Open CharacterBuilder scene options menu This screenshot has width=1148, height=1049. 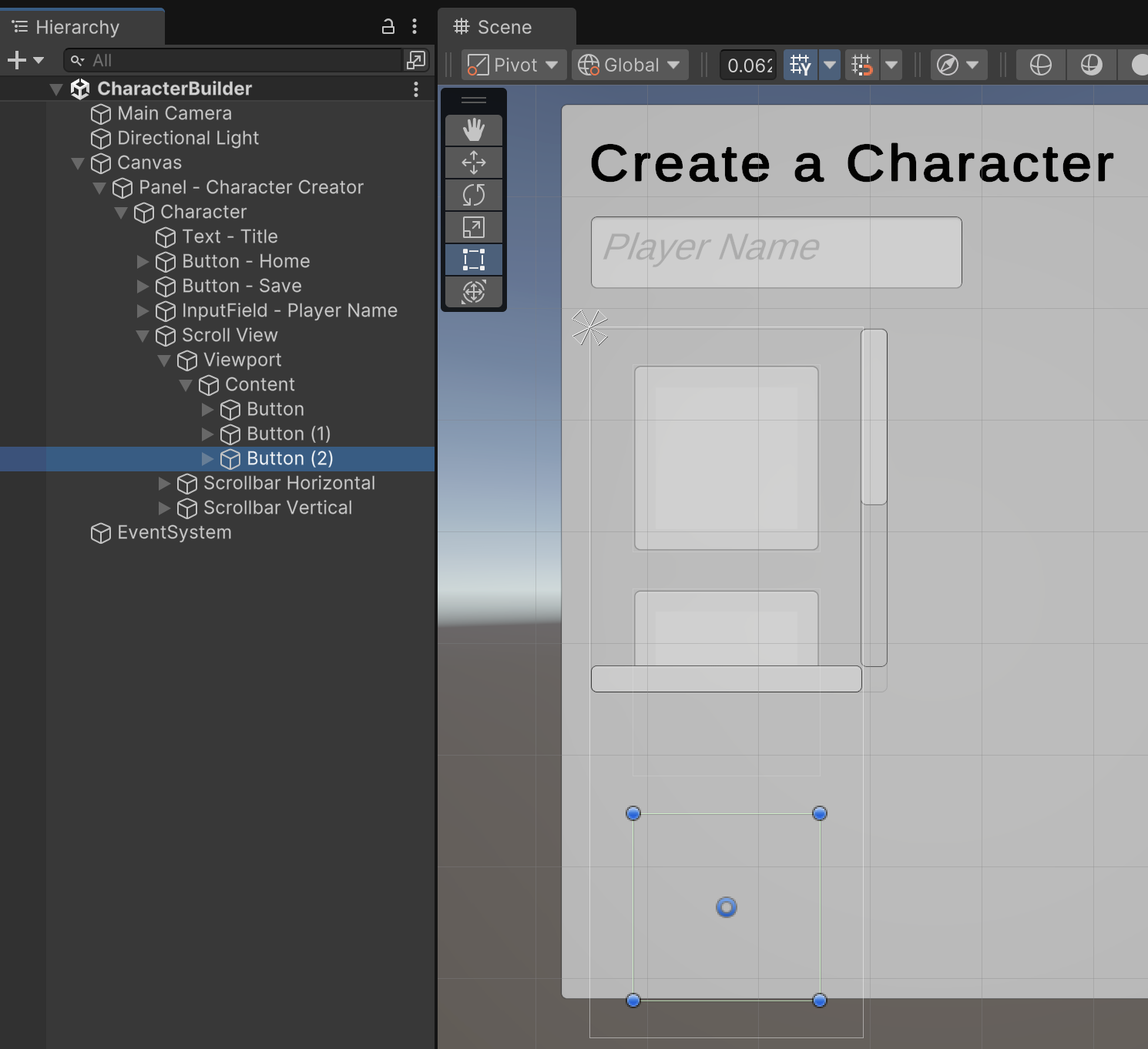[416, 89]
